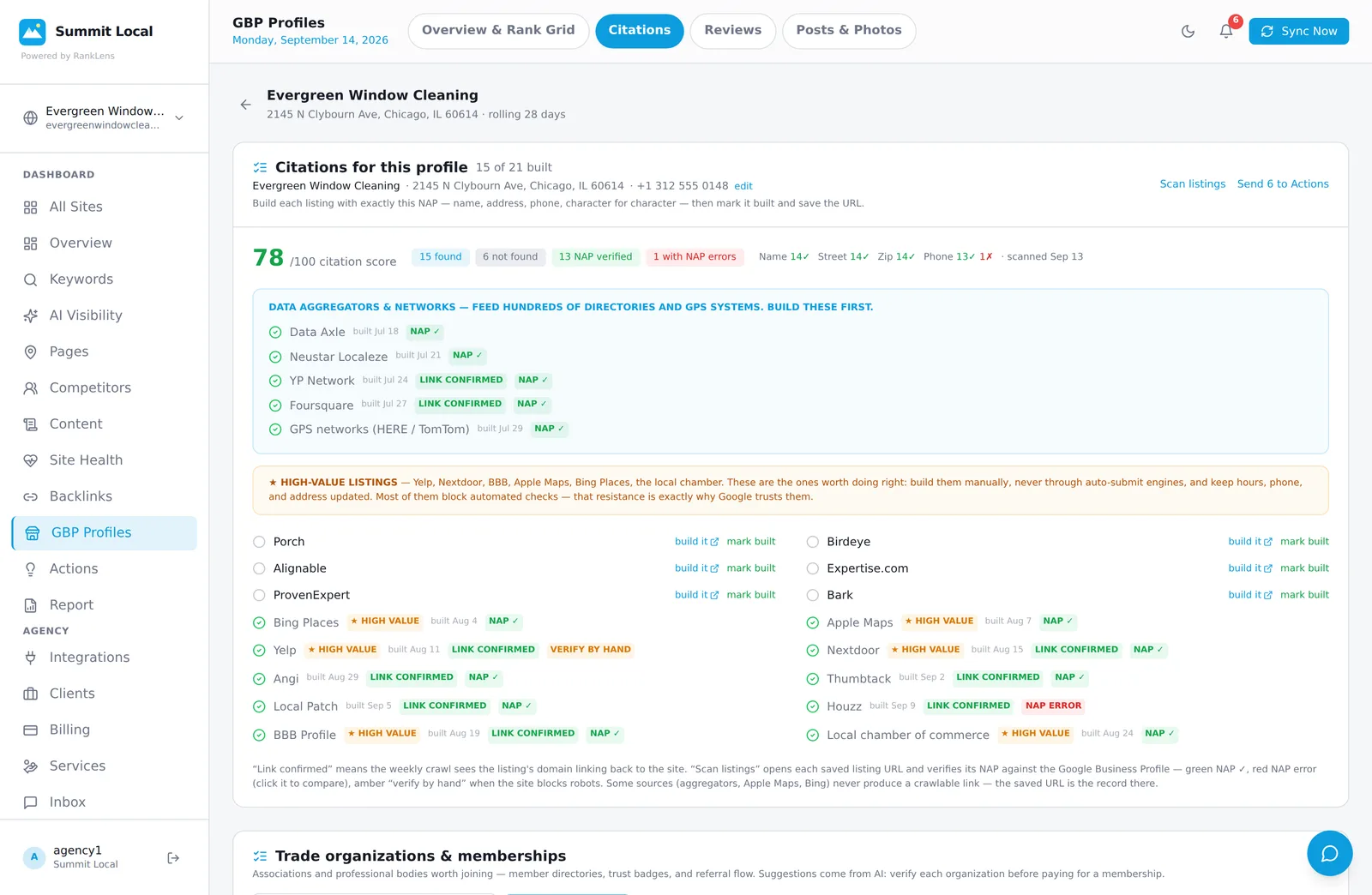Screen dimensions: 1372x895
Task: Click the Sync Now button
Action: (x=1298, y=32)
